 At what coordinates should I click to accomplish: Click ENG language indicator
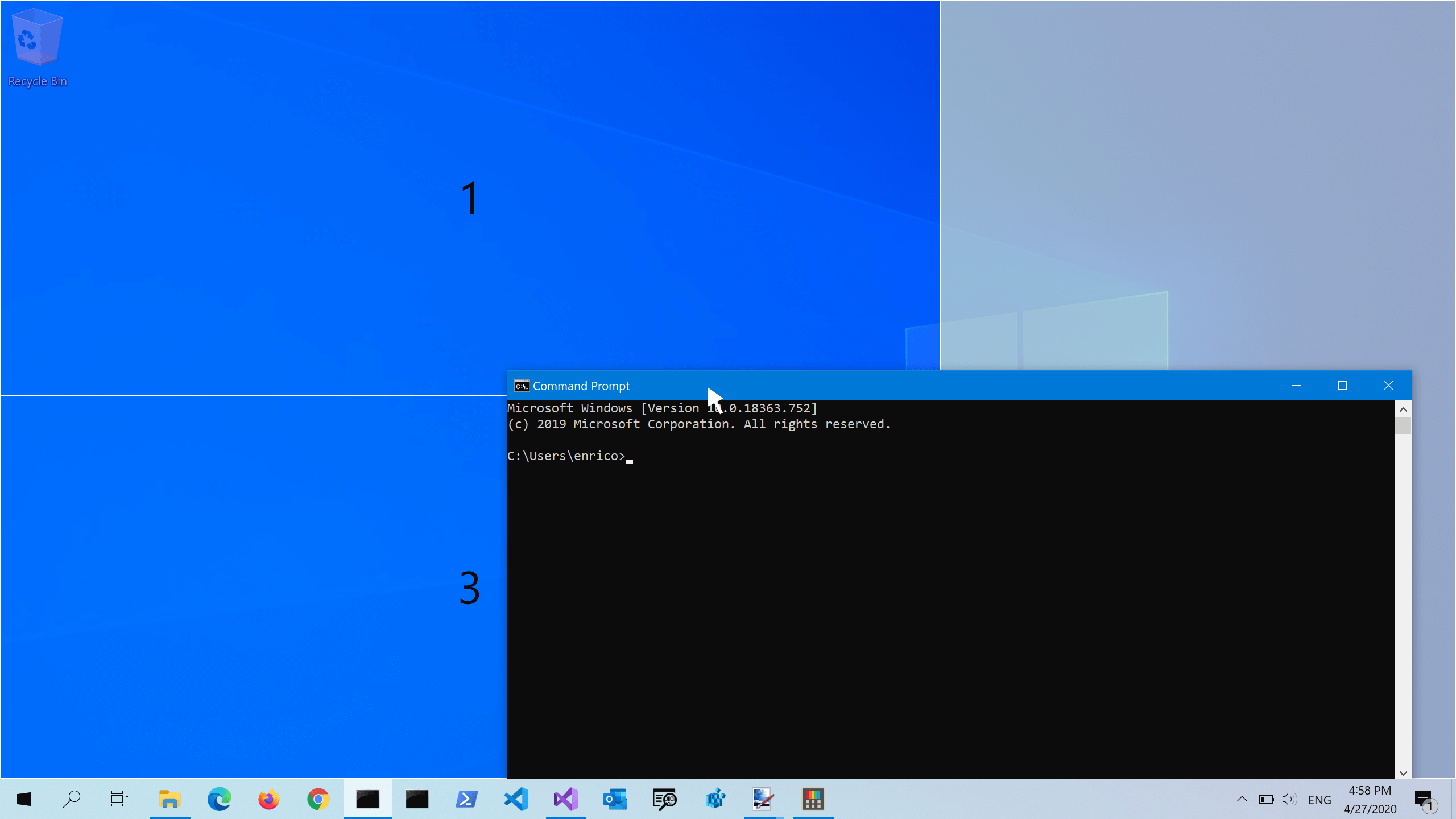click(1319, 799)
